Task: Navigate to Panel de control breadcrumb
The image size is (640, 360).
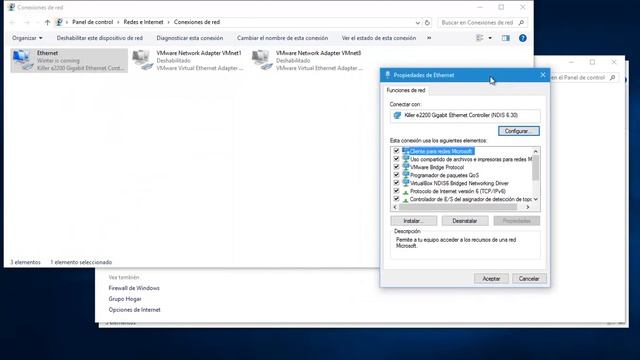Action: pos(93,22)
